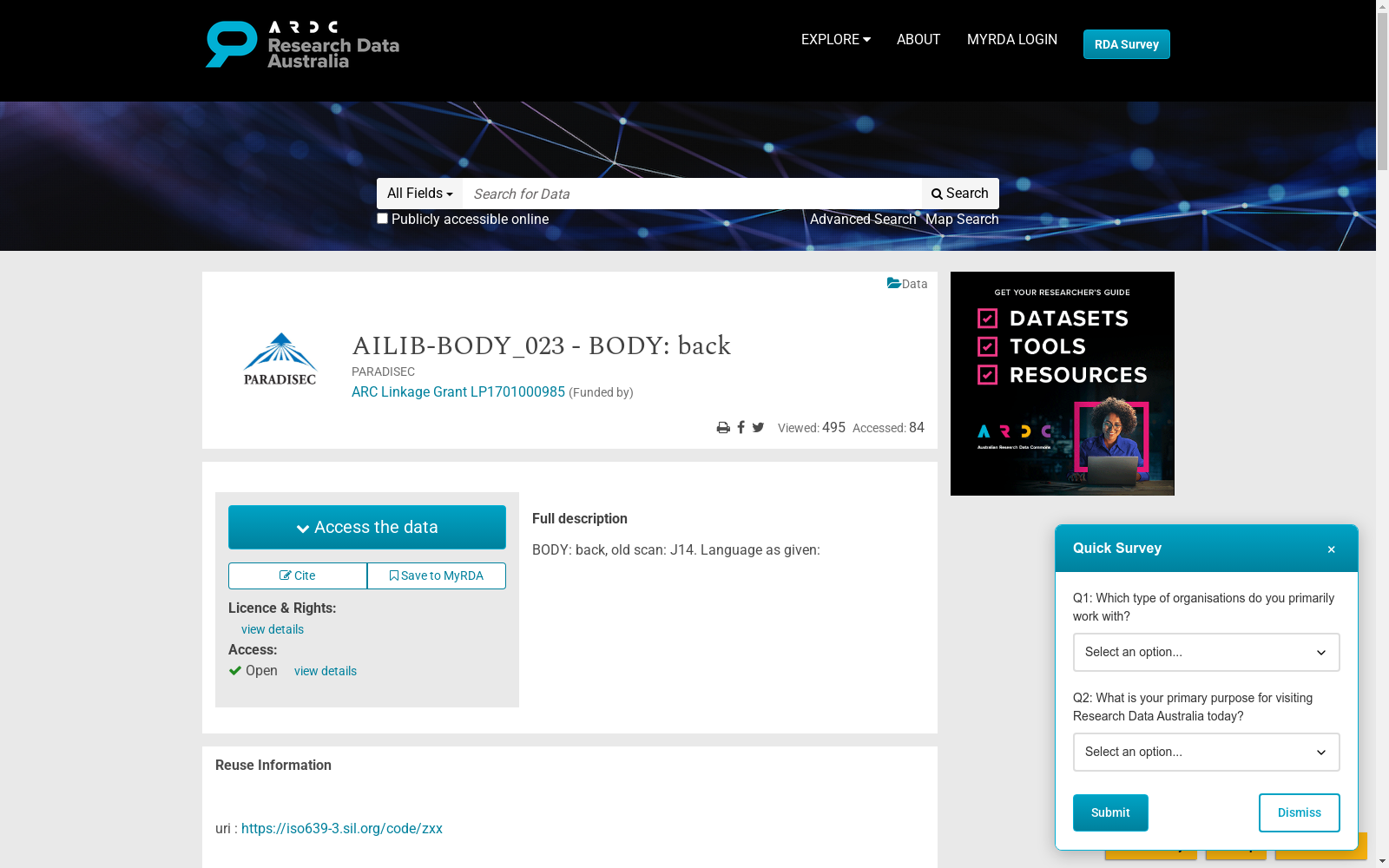
Task: Go to the ABOUT page
Action: pos(918,39)
